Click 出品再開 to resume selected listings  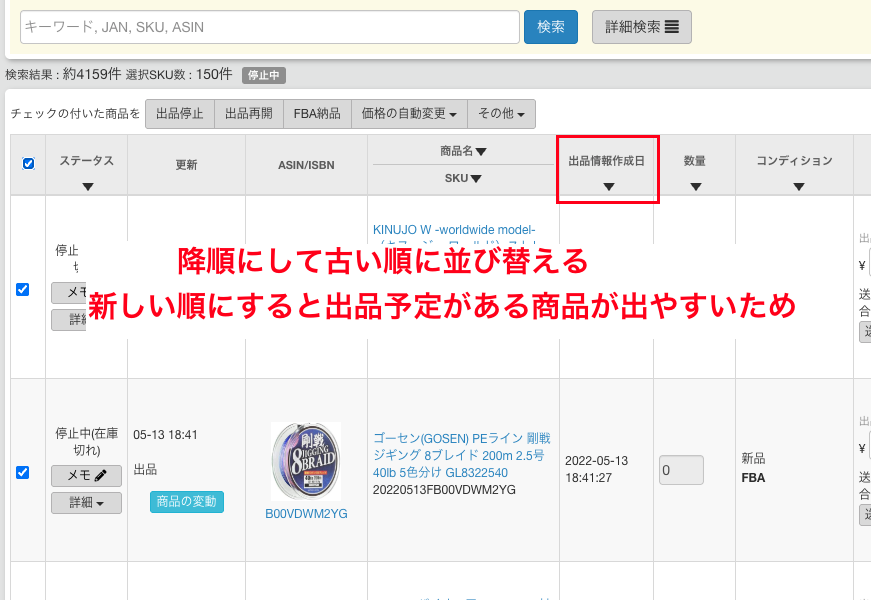click(248, 114)
